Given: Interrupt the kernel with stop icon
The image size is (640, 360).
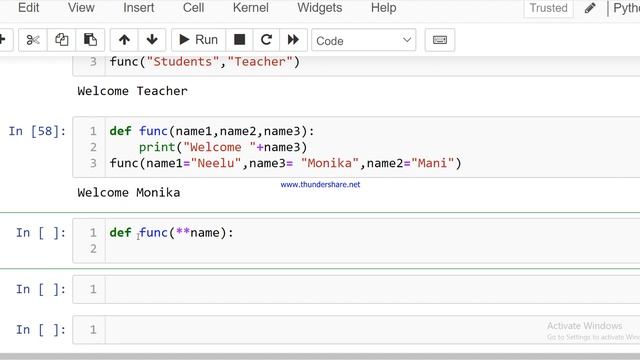Looking at the screenshot, I should [240, 40].
